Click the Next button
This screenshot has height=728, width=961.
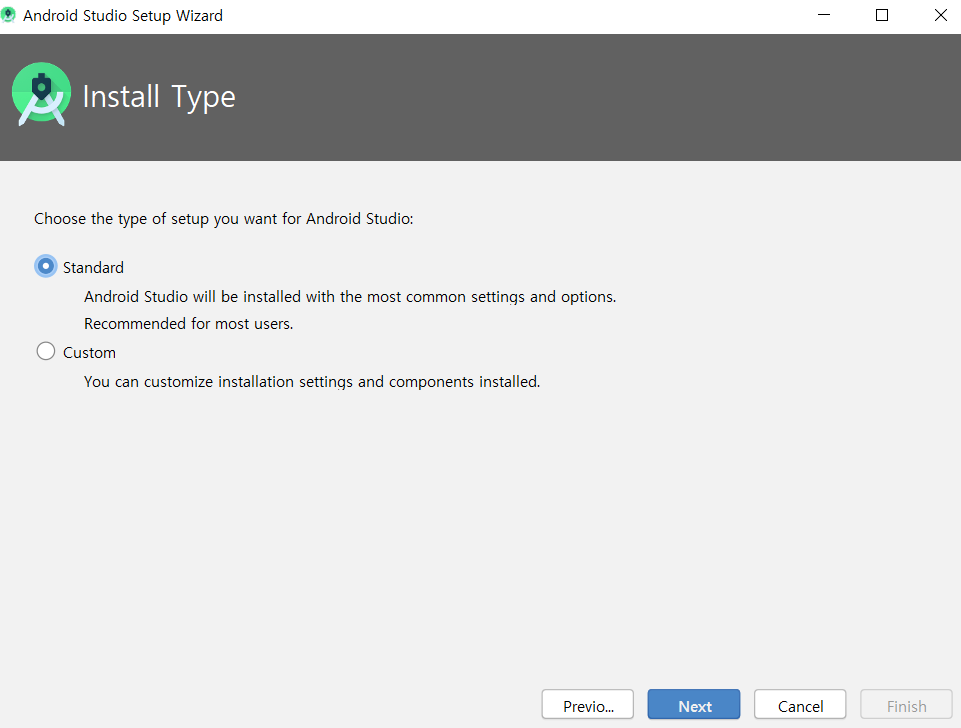pos(694,705)
